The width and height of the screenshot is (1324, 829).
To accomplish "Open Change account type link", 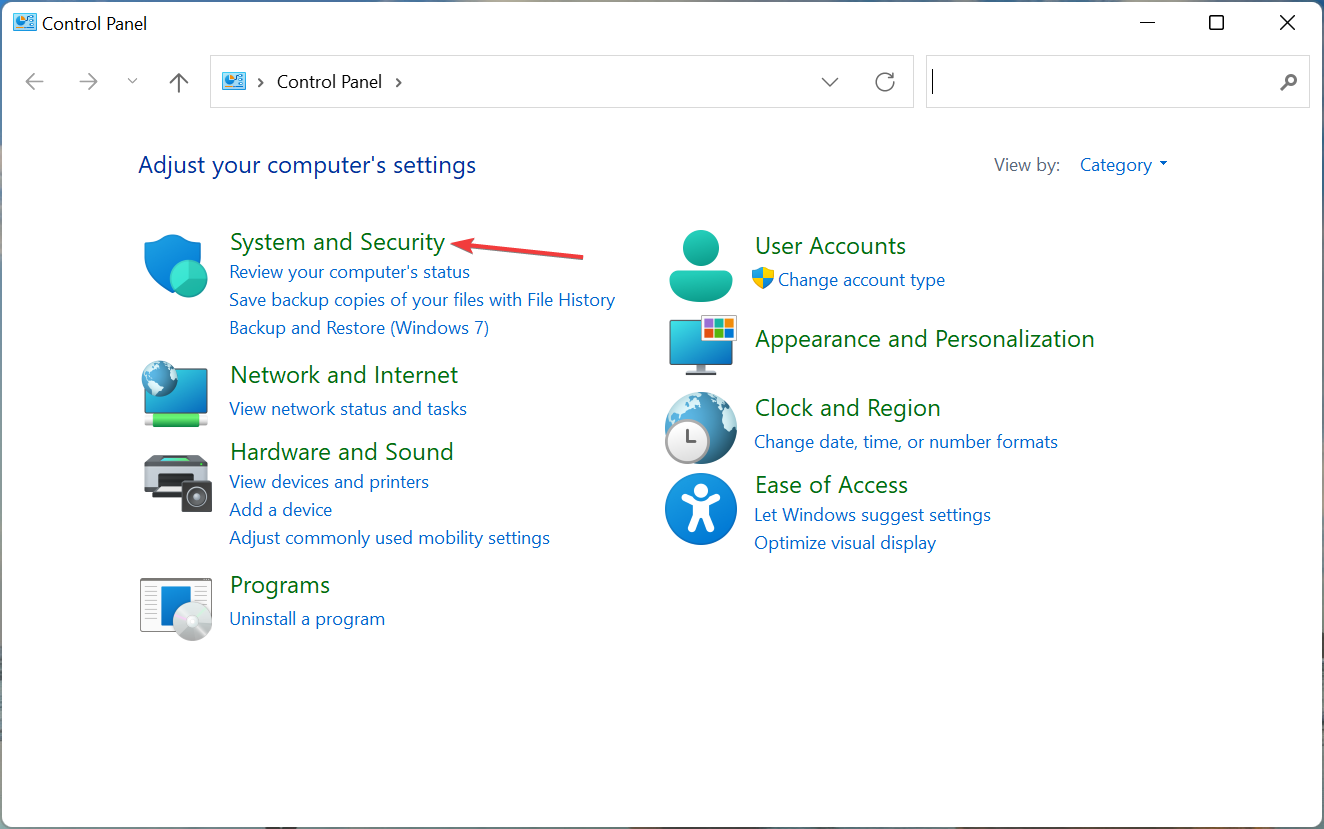I will [x=861, y=280].
